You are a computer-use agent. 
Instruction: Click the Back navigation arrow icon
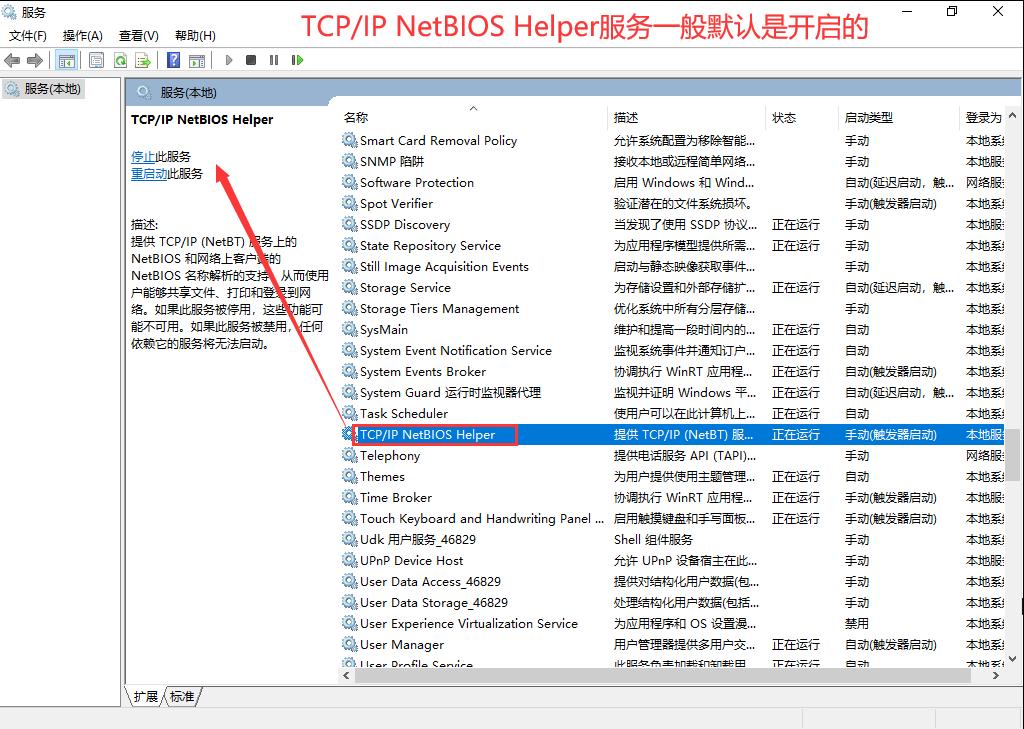12,59
